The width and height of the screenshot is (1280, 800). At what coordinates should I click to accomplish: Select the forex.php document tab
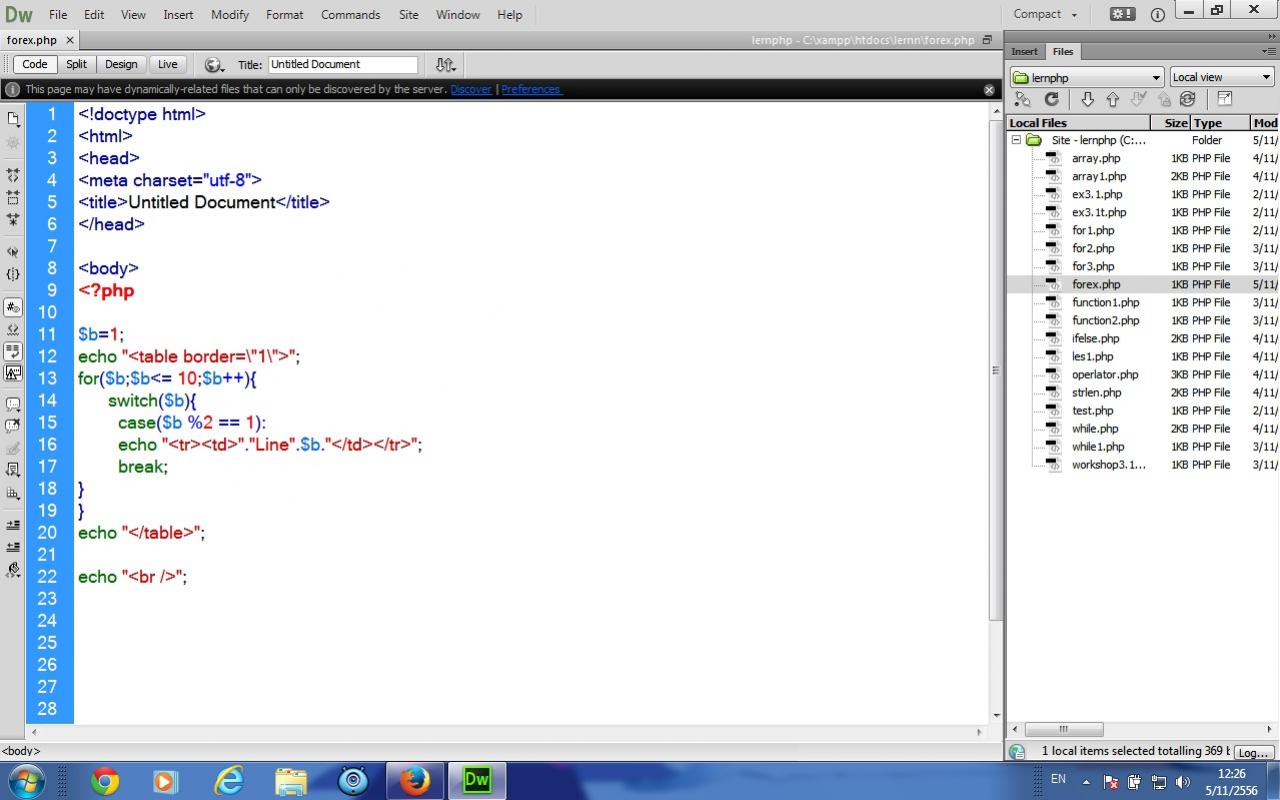click(32, 40)
